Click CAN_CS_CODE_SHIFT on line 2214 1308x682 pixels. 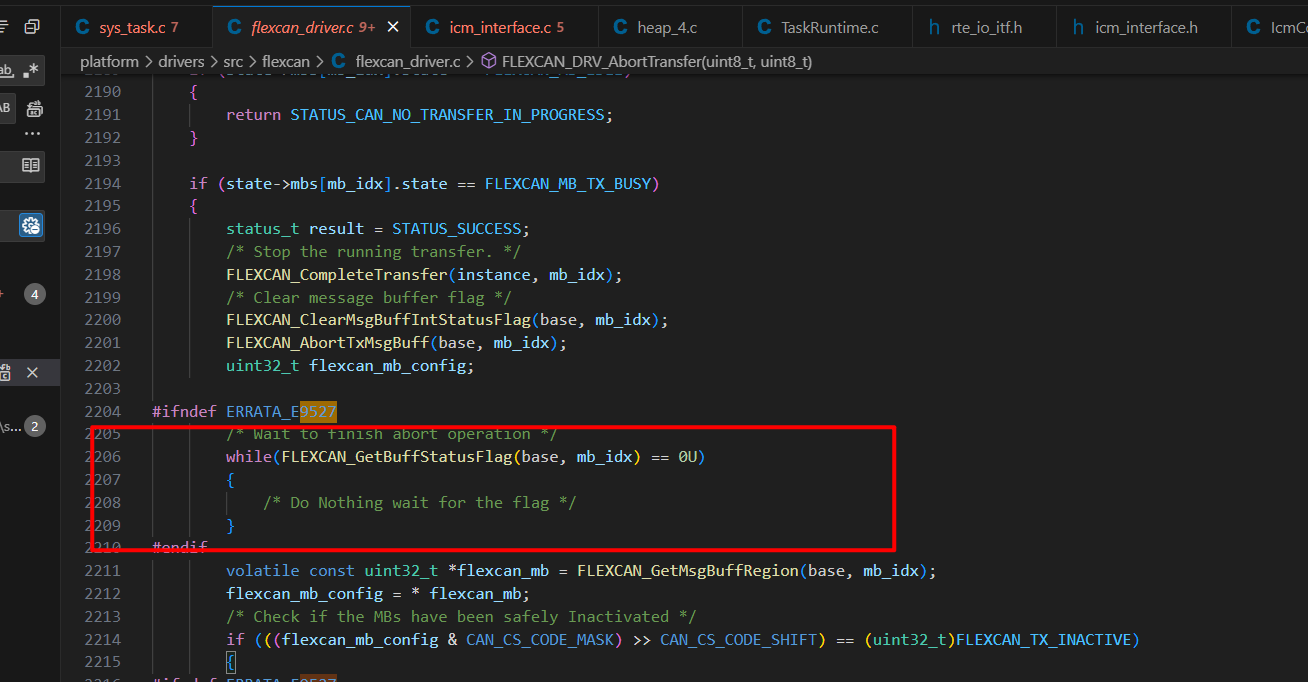point(739,639)
